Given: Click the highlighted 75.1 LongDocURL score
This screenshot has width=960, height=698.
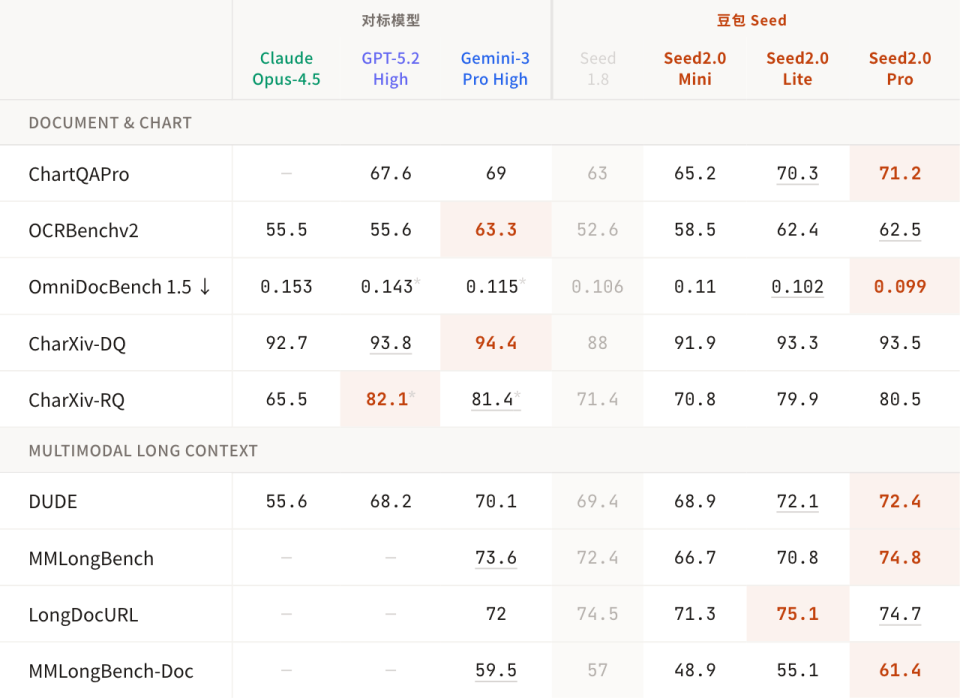Looking at the screenshot, I should (x=797, y=614).
